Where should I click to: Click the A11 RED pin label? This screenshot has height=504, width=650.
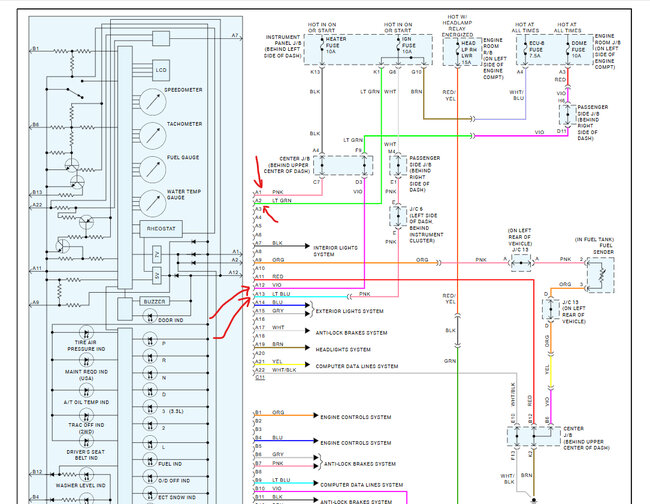coord(269,276)
